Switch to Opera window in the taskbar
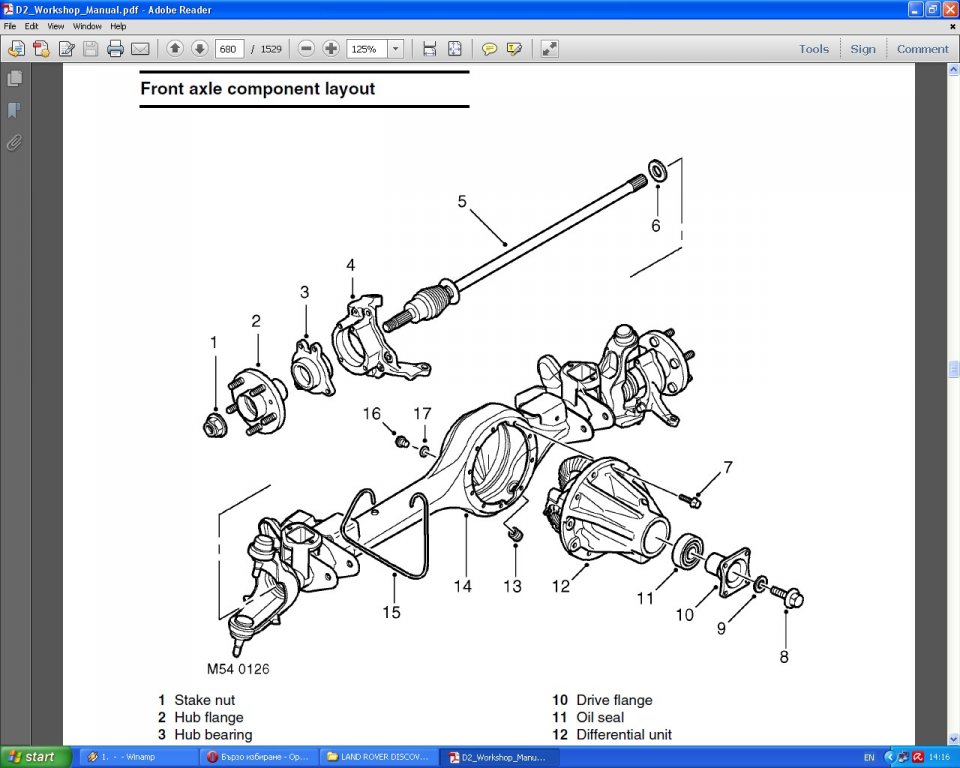Screen dimensions: 960x768 coord(258,757)
